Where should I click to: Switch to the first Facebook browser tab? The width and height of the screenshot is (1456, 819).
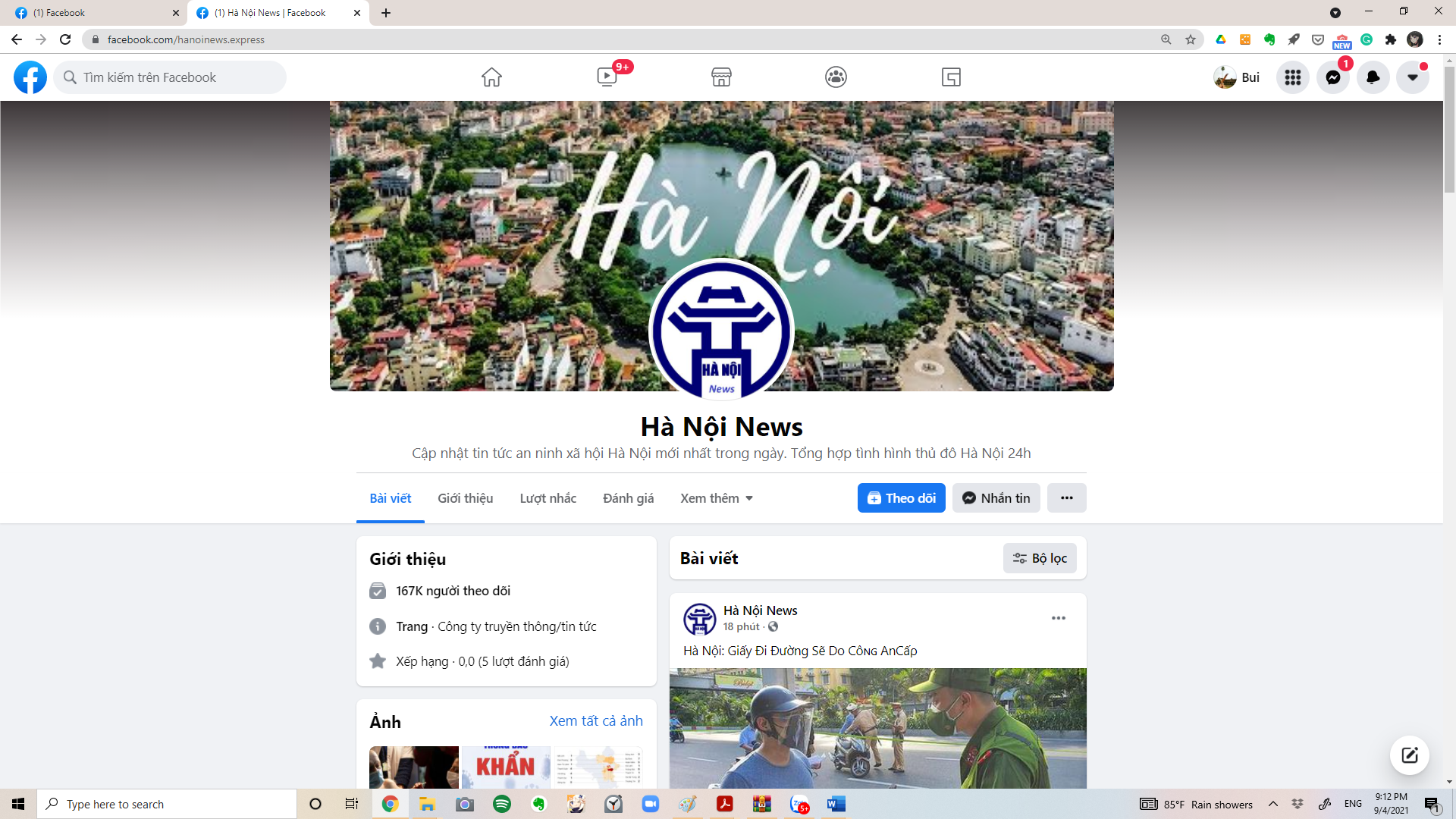pos(93,13)
